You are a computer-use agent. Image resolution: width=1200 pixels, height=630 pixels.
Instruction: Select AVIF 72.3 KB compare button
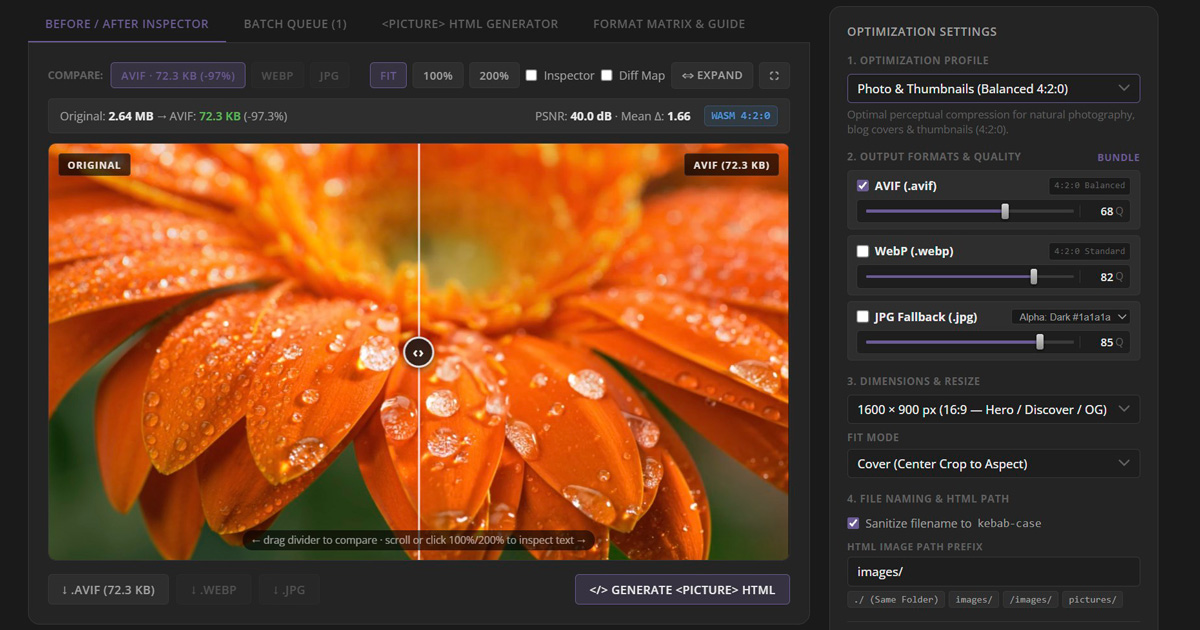click(x=178, y=75)
